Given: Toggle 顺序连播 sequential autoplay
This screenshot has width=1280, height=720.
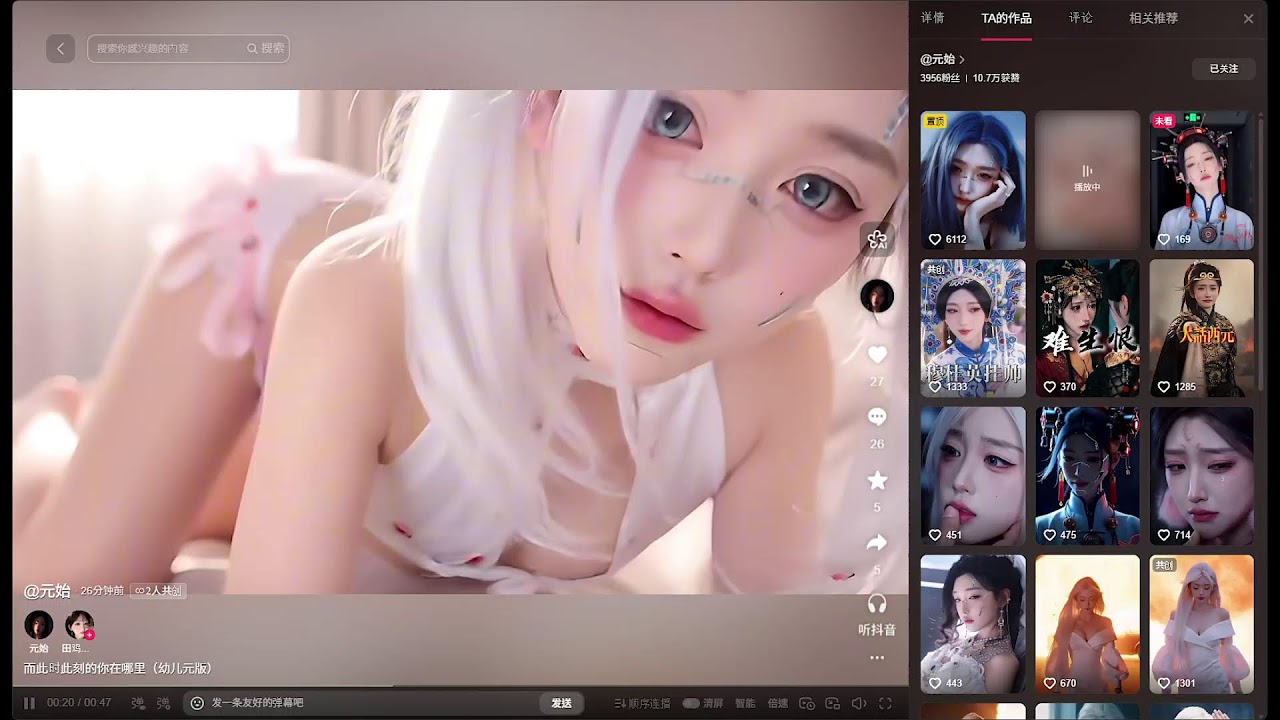Looking at the screenshot, I should coord(642,703).
